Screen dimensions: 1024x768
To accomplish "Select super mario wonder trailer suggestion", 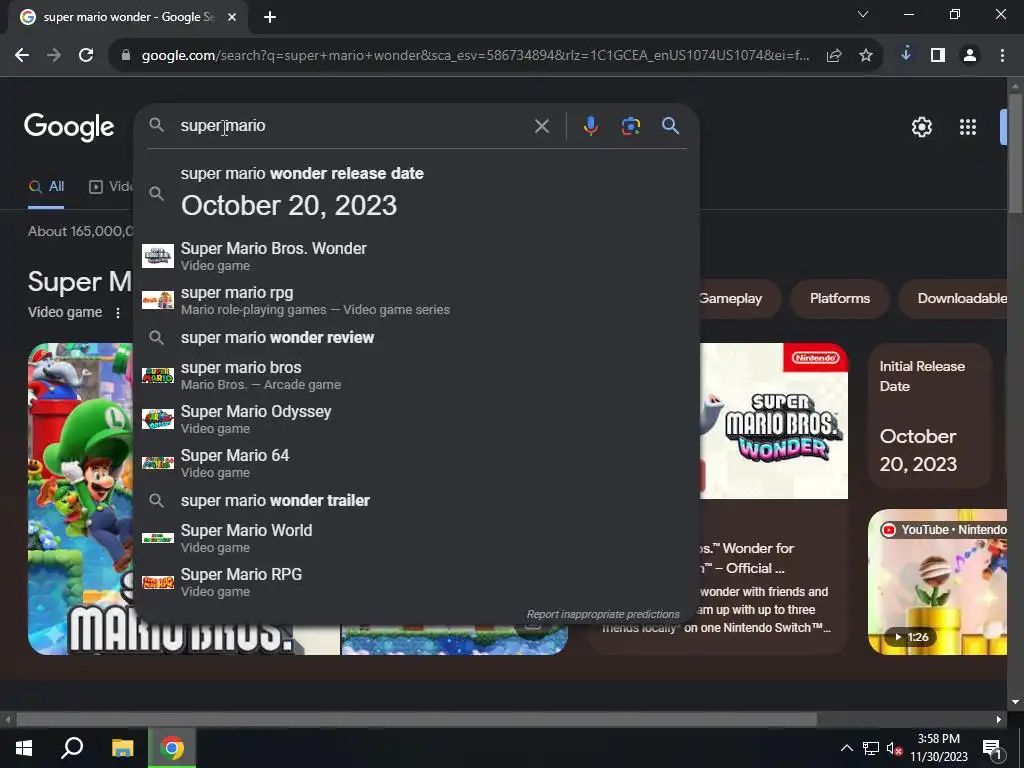I will pos(417,500).
